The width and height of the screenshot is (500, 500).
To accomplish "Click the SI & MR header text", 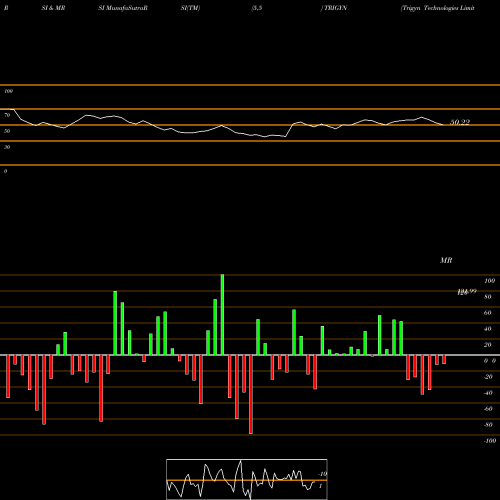I will pos(53,8).
